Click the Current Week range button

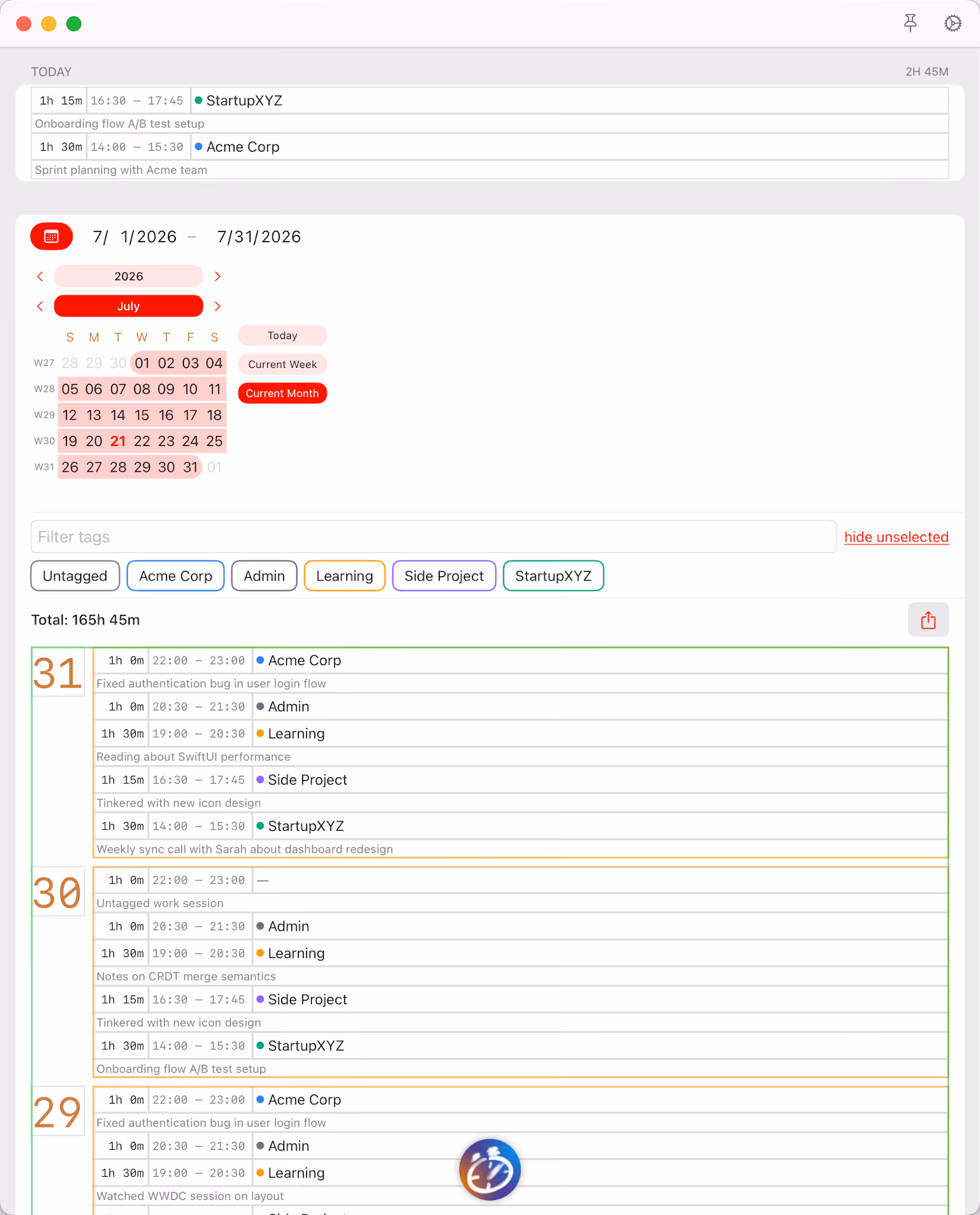click(x=282, y=364)
